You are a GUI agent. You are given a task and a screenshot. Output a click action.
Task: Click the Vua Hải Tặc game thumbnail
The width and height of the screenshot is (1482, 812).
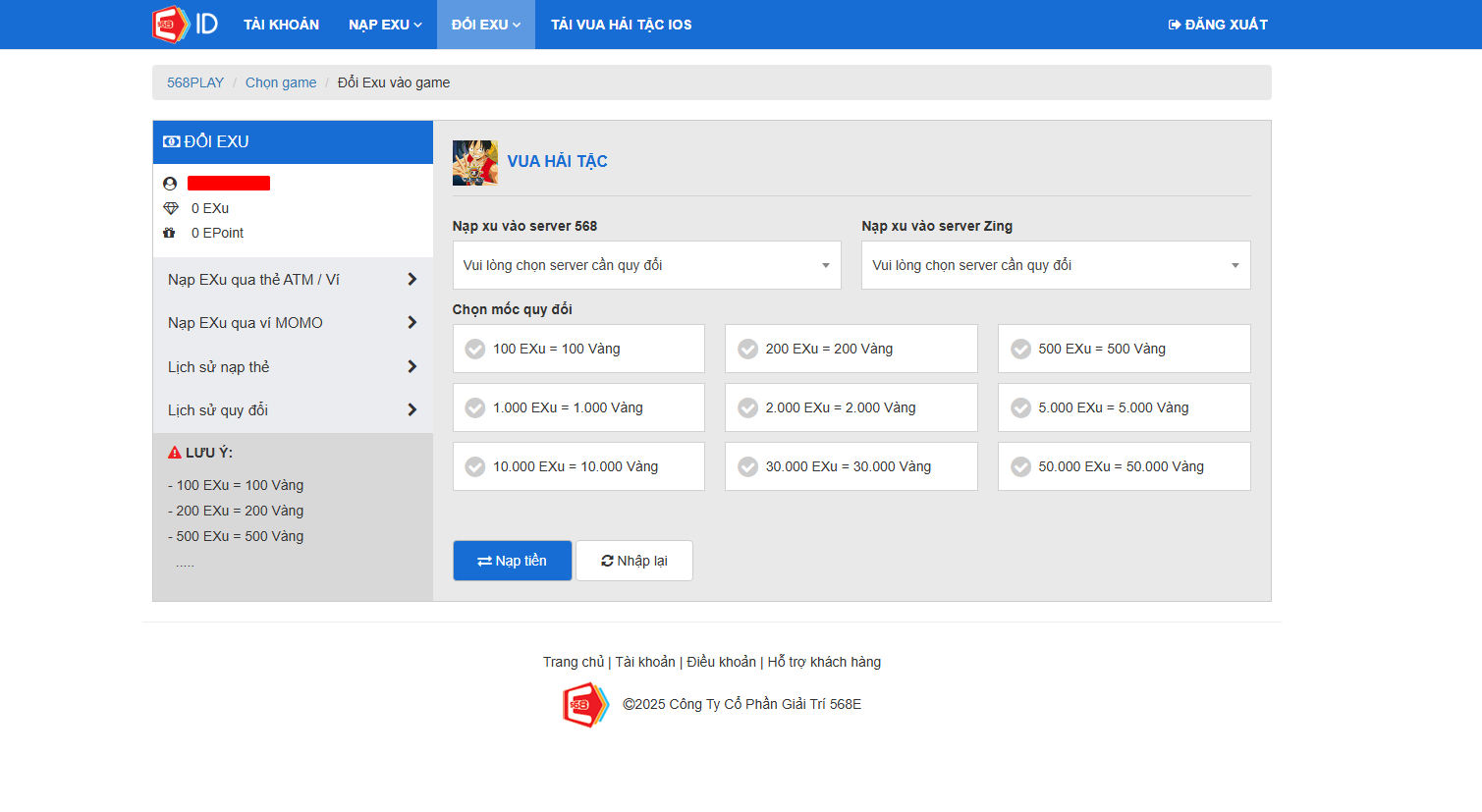(474, 163)
